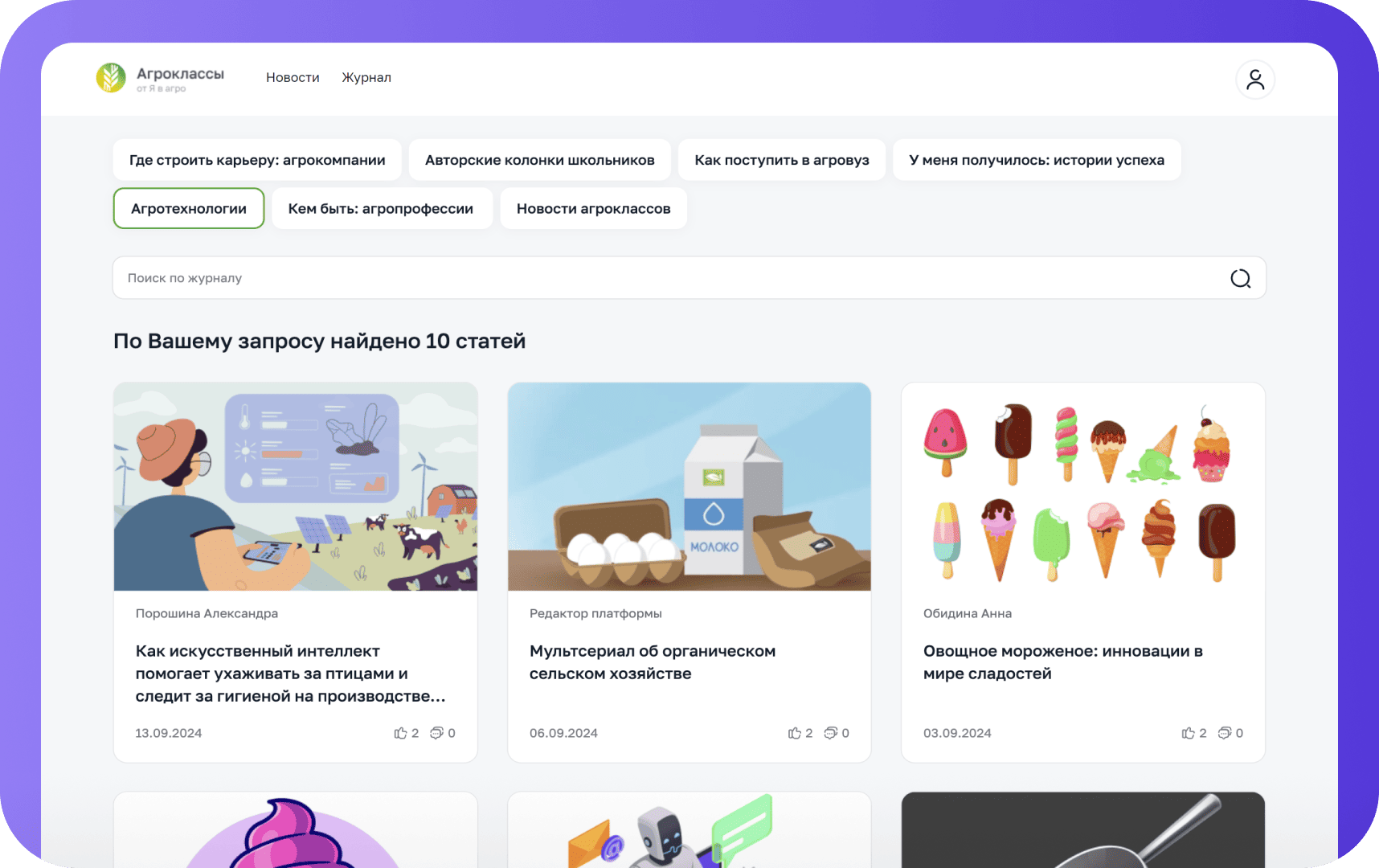Screen dimensions: 1379x868
Task: Filter by Авторские колонки школьников
Action: (x=539, y=160)
